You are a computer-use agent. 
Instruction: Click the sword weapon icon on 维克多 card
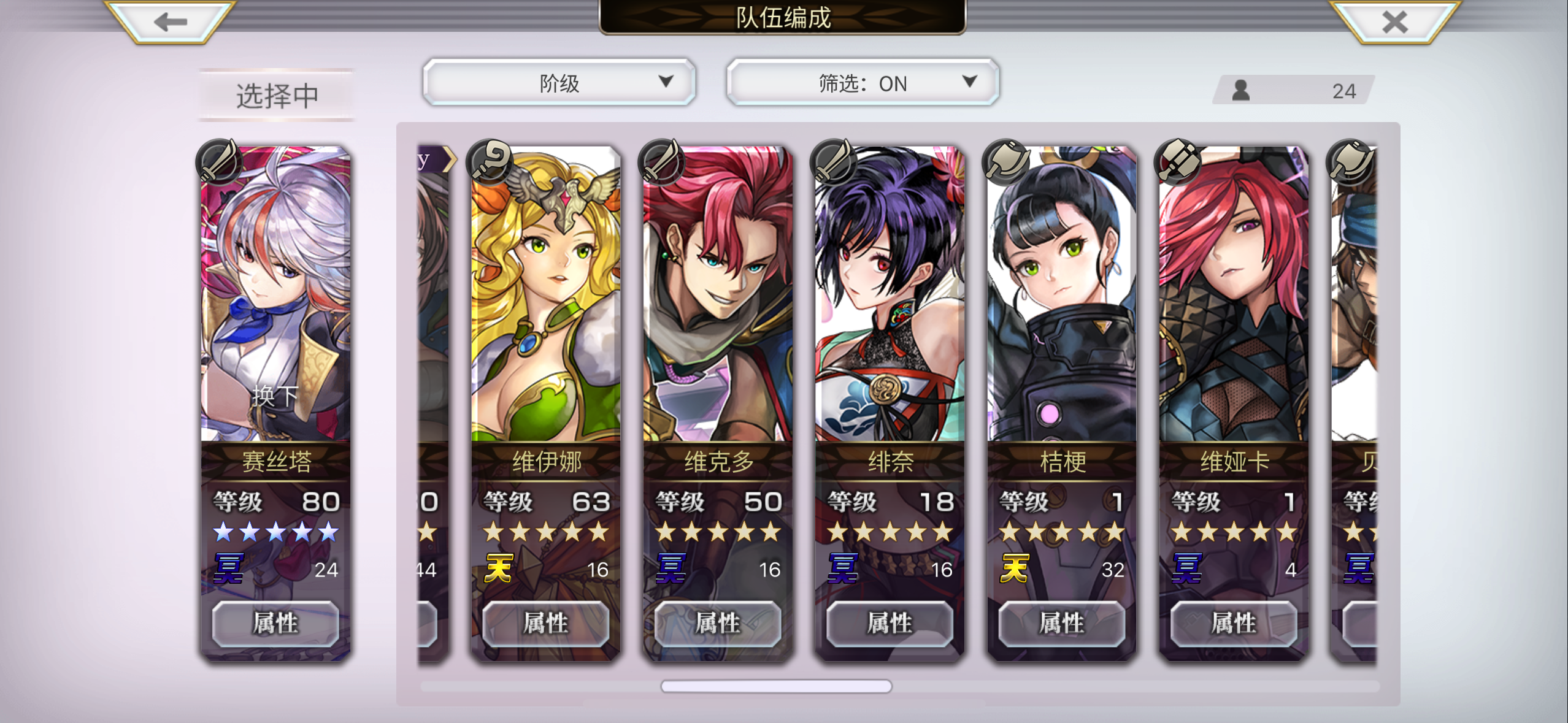tap(661, 162)
